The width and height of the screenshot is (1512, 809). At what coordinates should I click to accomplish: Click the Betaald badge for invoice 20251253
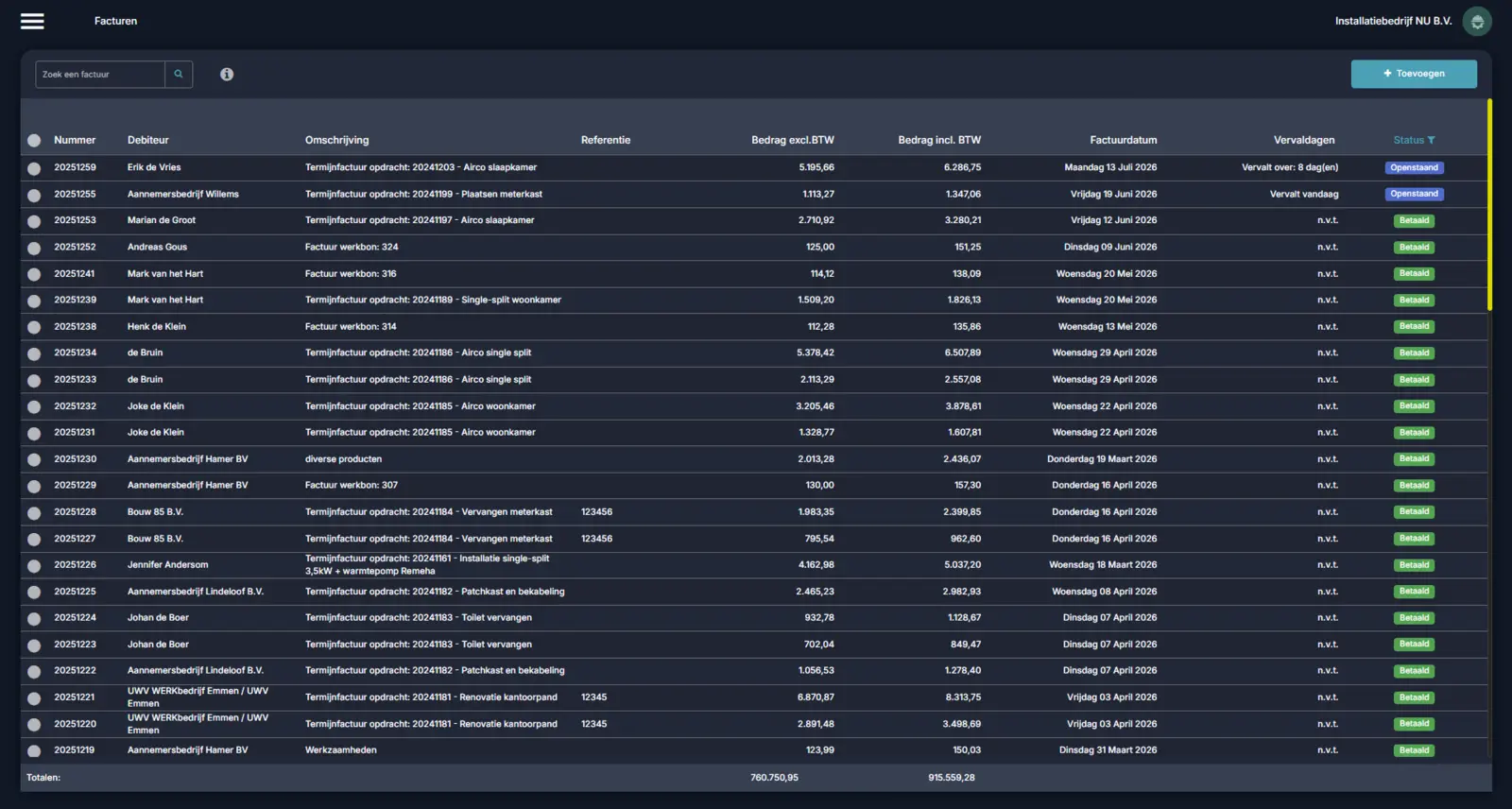(x=1414, y=220)
